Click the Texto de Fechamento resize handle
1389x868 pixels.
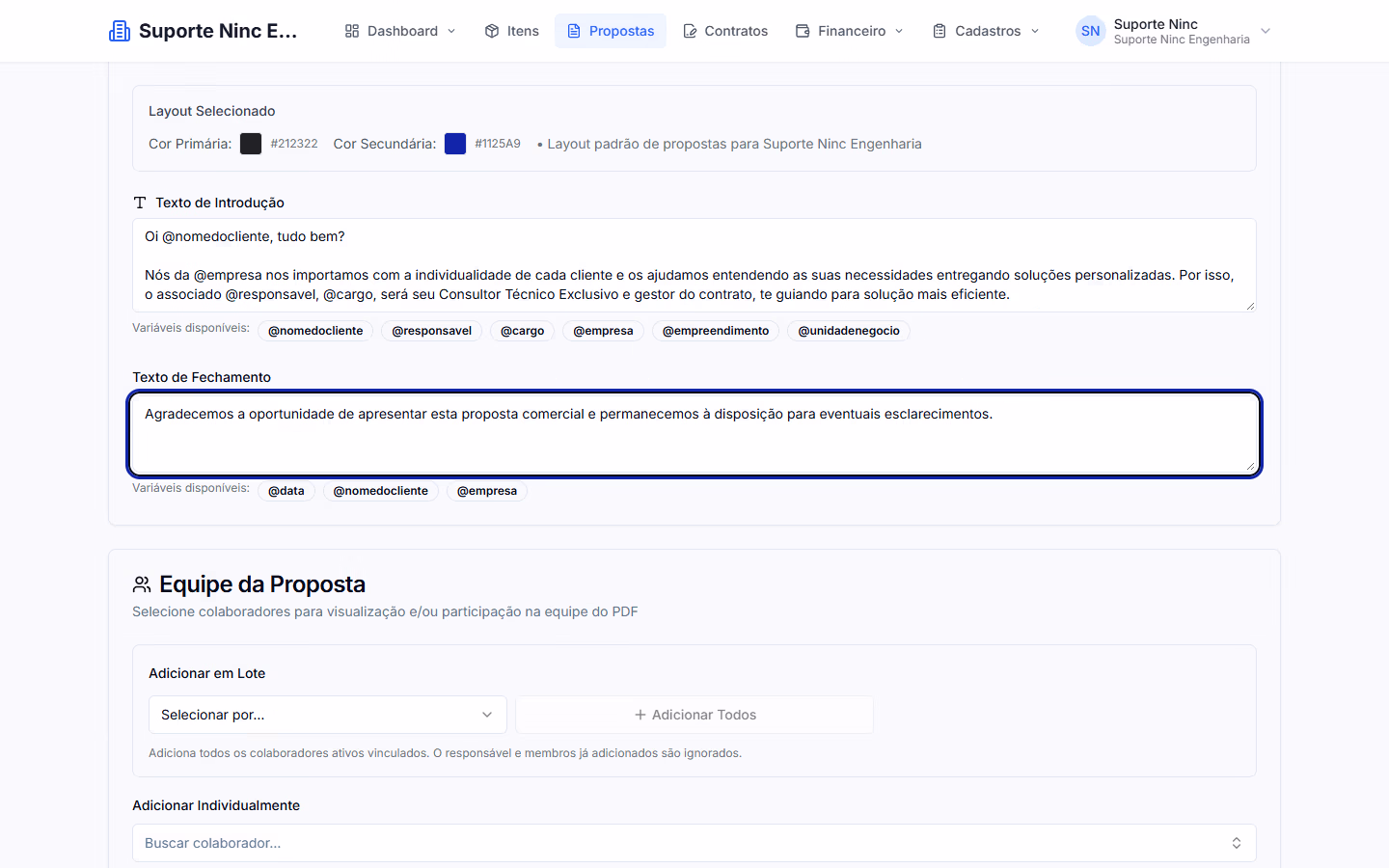point(1250,467)
